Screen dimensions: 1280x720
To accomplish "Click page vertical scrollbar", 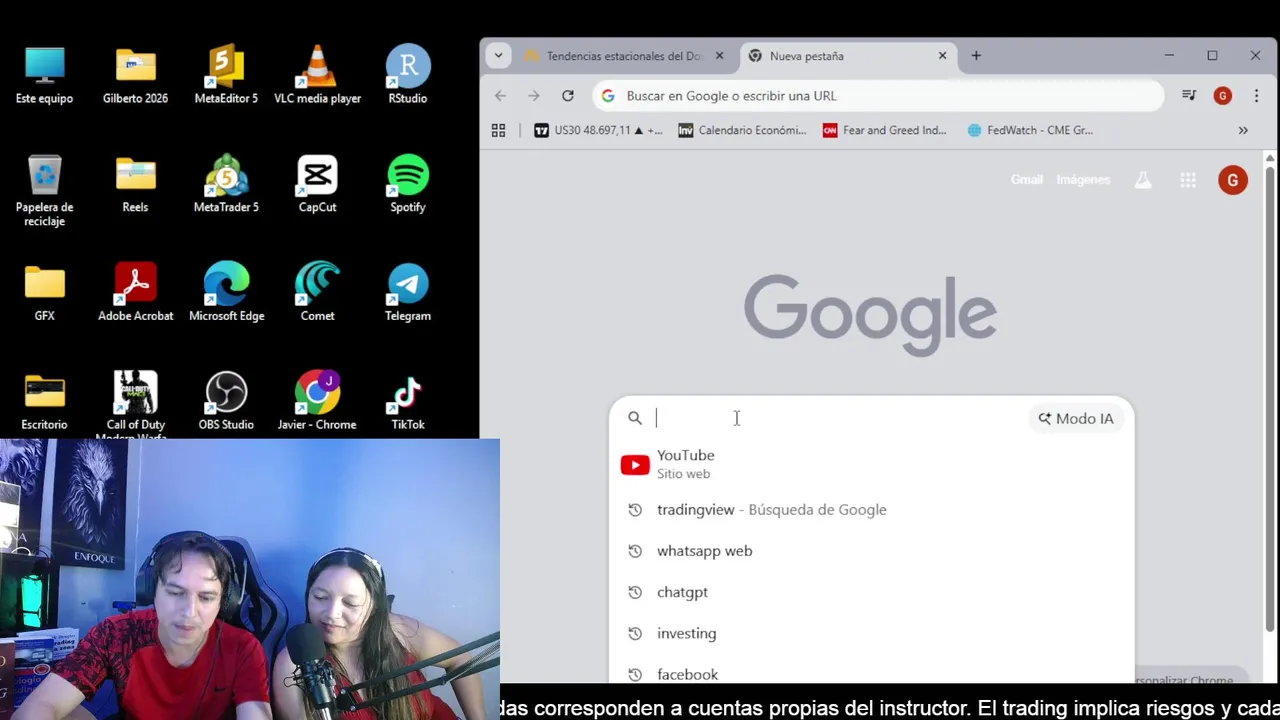I will click(1270, 400).
